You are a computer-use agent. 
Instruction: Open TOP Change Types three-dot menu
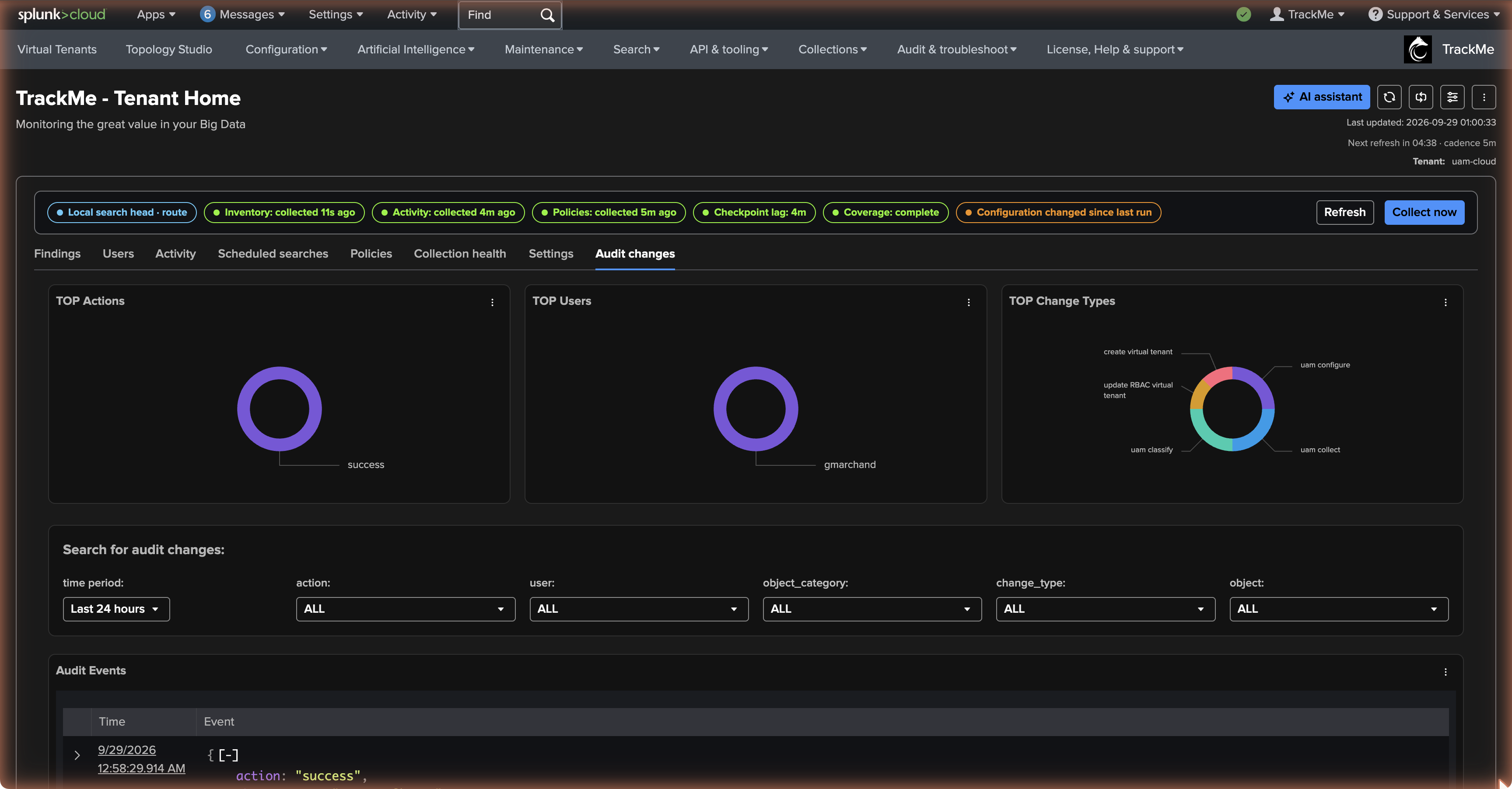1445,302
